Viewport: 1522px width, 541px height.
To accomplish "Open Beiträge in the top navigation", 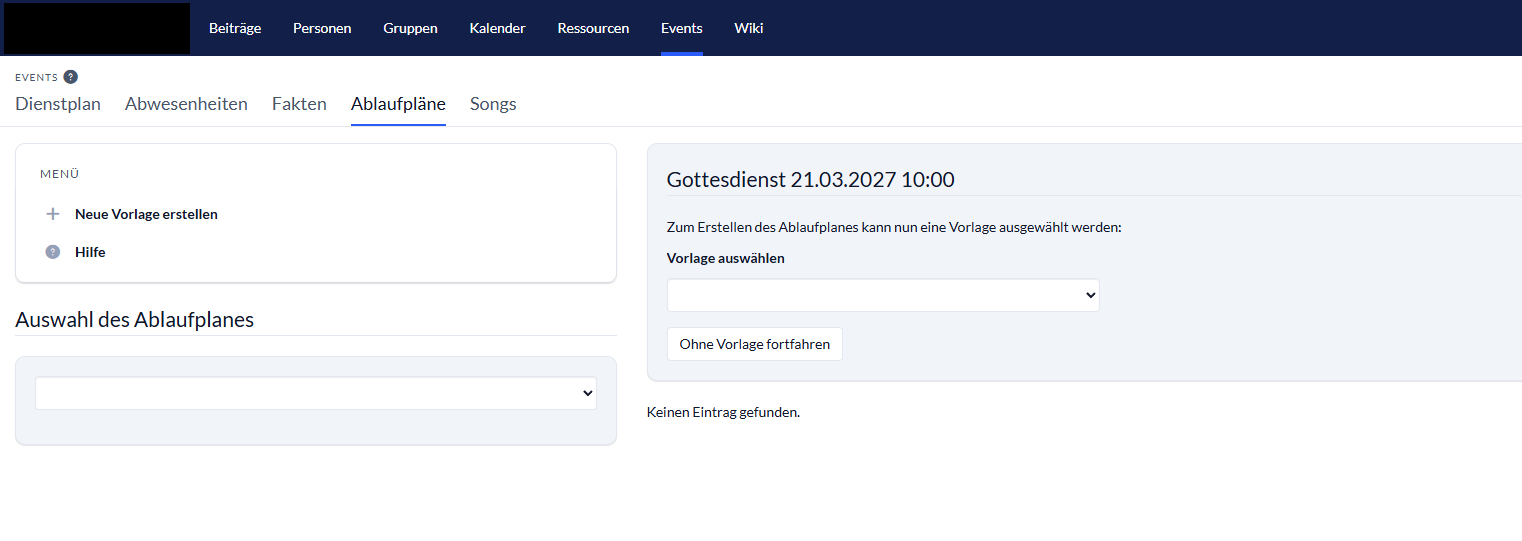I will (x=235, y=28).
